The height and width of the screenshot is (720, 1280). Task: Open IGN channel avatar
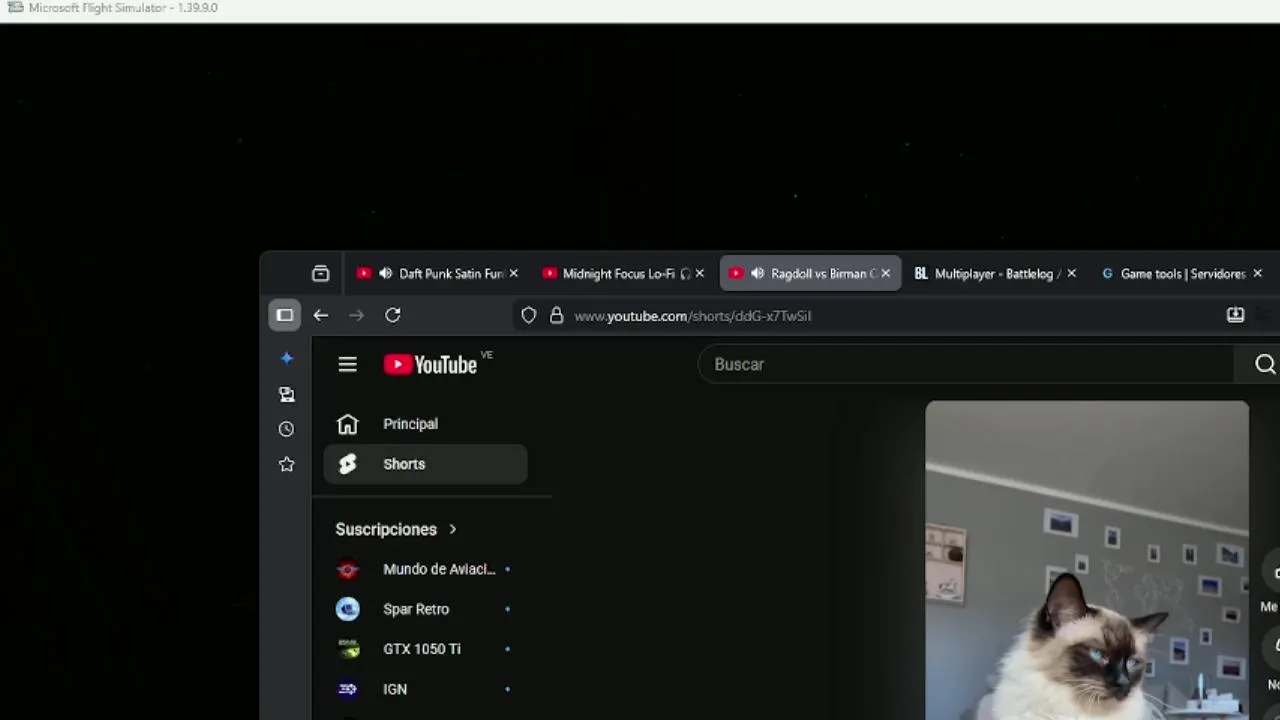[347, 689]
